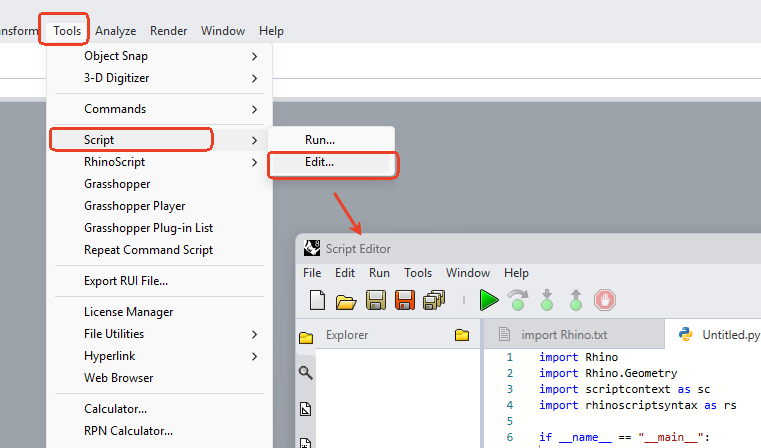The height and width of the screenshot is (448, 761).
Task: Click the Save All stacked disks icon
Action: click(x=434, y=300)
